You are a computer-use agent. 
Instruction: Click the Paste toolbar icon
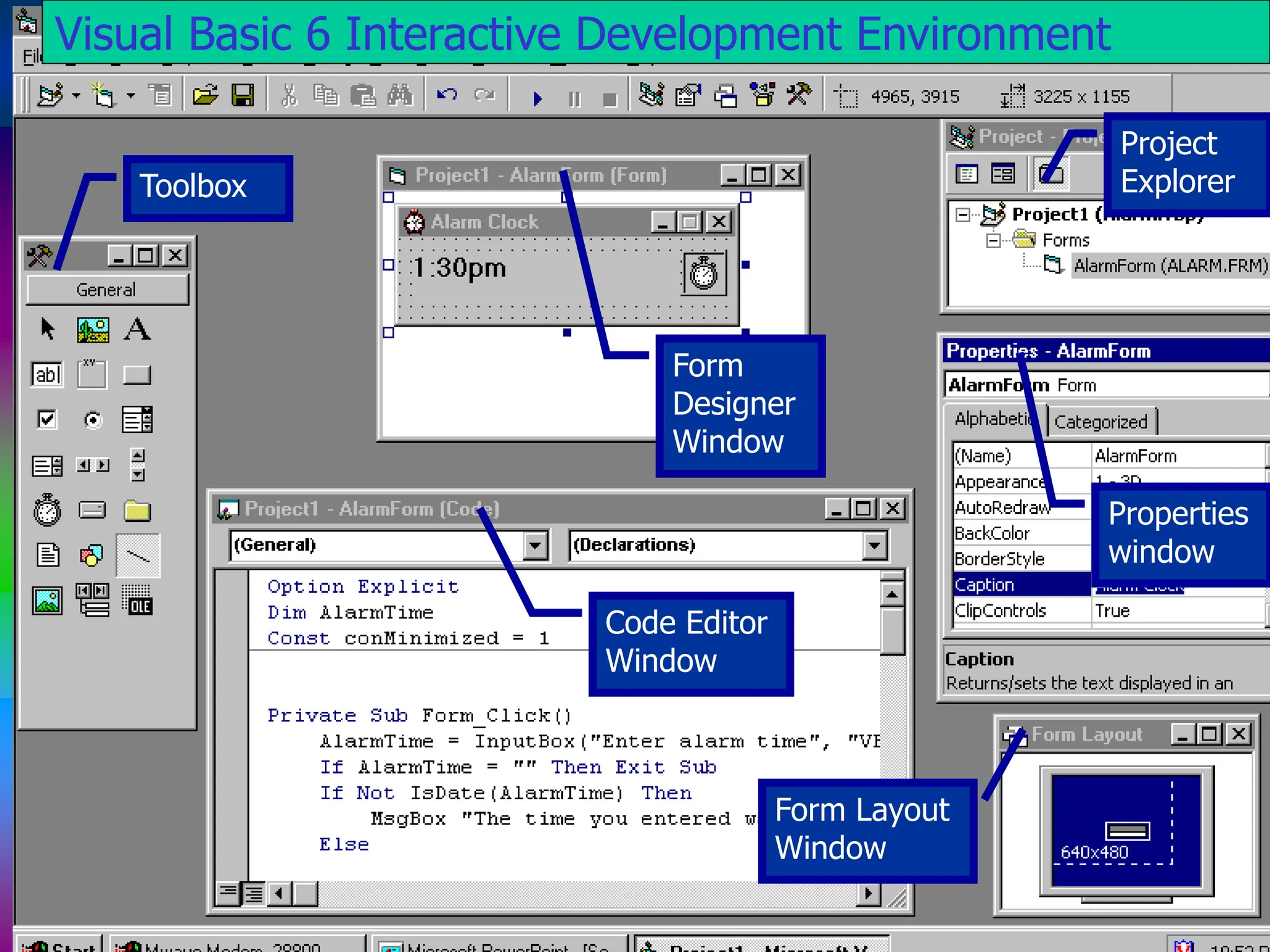[363, 96]
